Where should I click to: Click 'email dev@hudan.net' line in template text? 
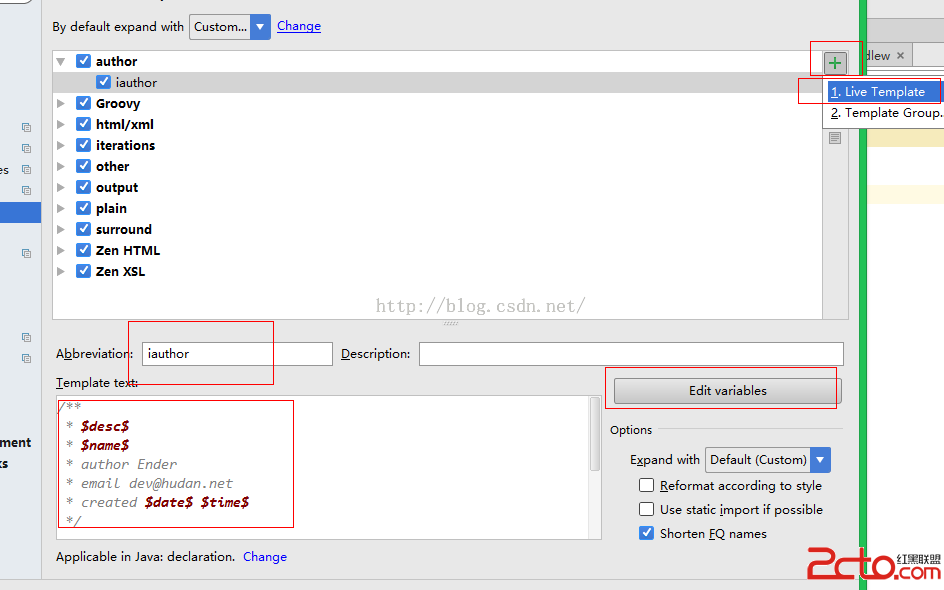point(157,483)
